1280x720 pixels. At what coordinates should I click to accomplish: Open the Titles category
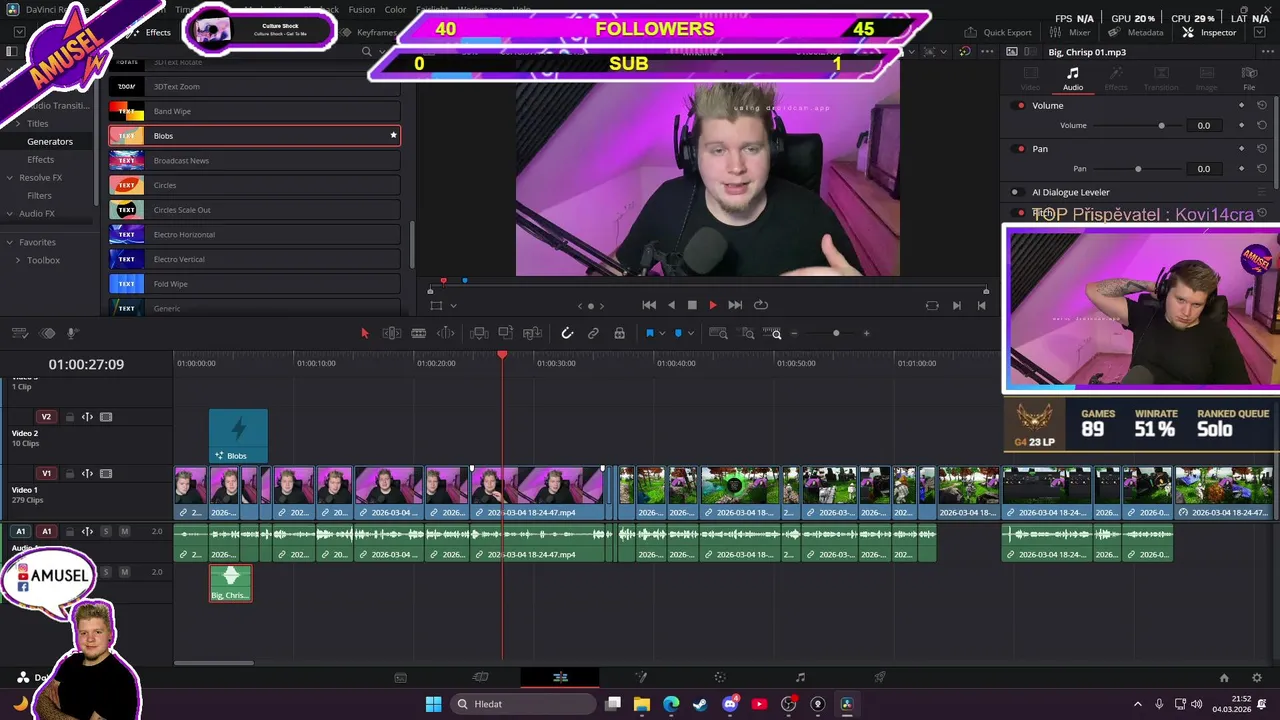click(37, 123)
